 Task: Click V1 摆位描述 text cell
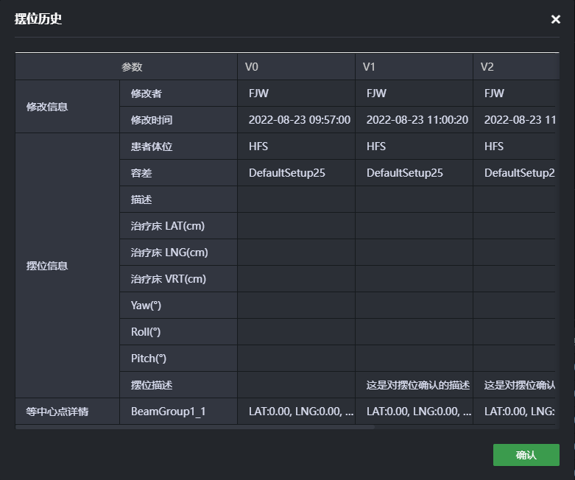414,385
